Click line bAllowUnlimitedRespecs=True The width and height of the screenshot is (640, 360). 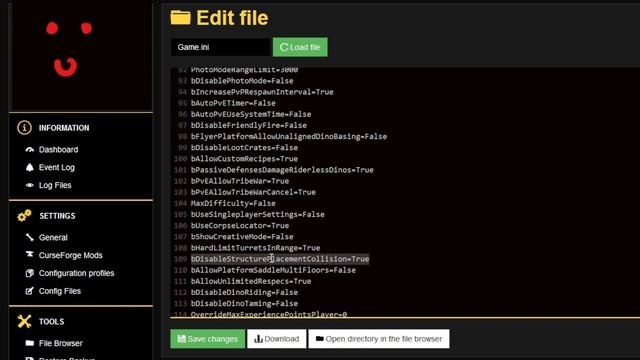point(251,281)
